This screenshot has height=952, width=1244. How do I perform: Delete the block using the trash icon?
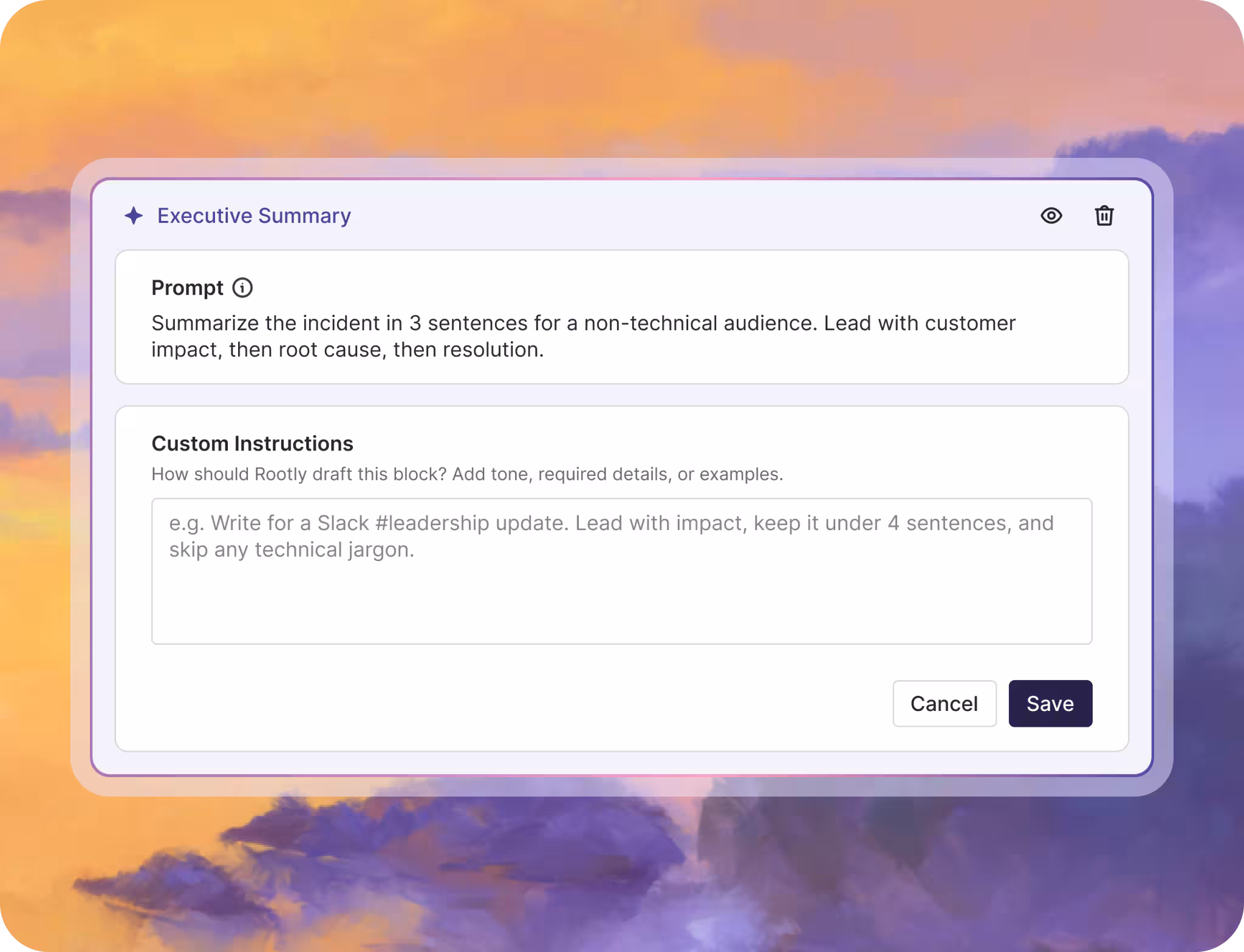click(1104, 216)
